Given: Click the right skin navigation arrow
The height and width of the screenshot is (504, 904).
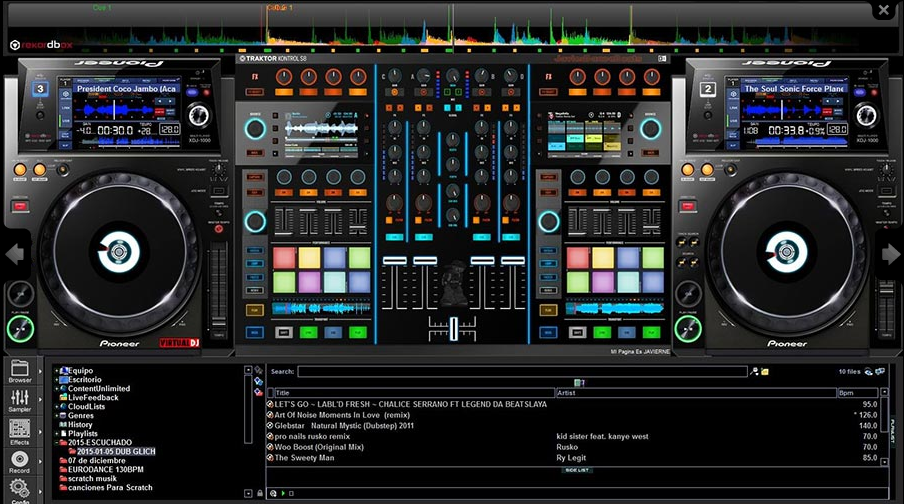Looking at the screenshot, I should (x=891, y=253).
